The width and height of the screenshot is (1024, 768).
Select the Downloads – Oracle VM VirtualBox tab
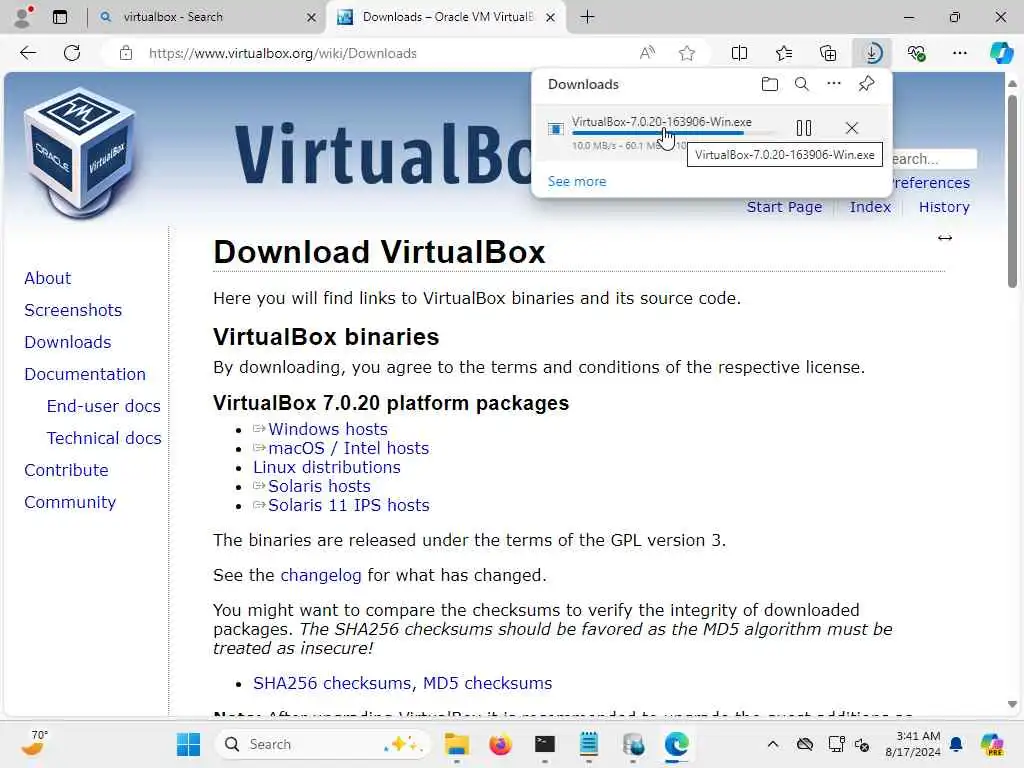coord(447,17)
